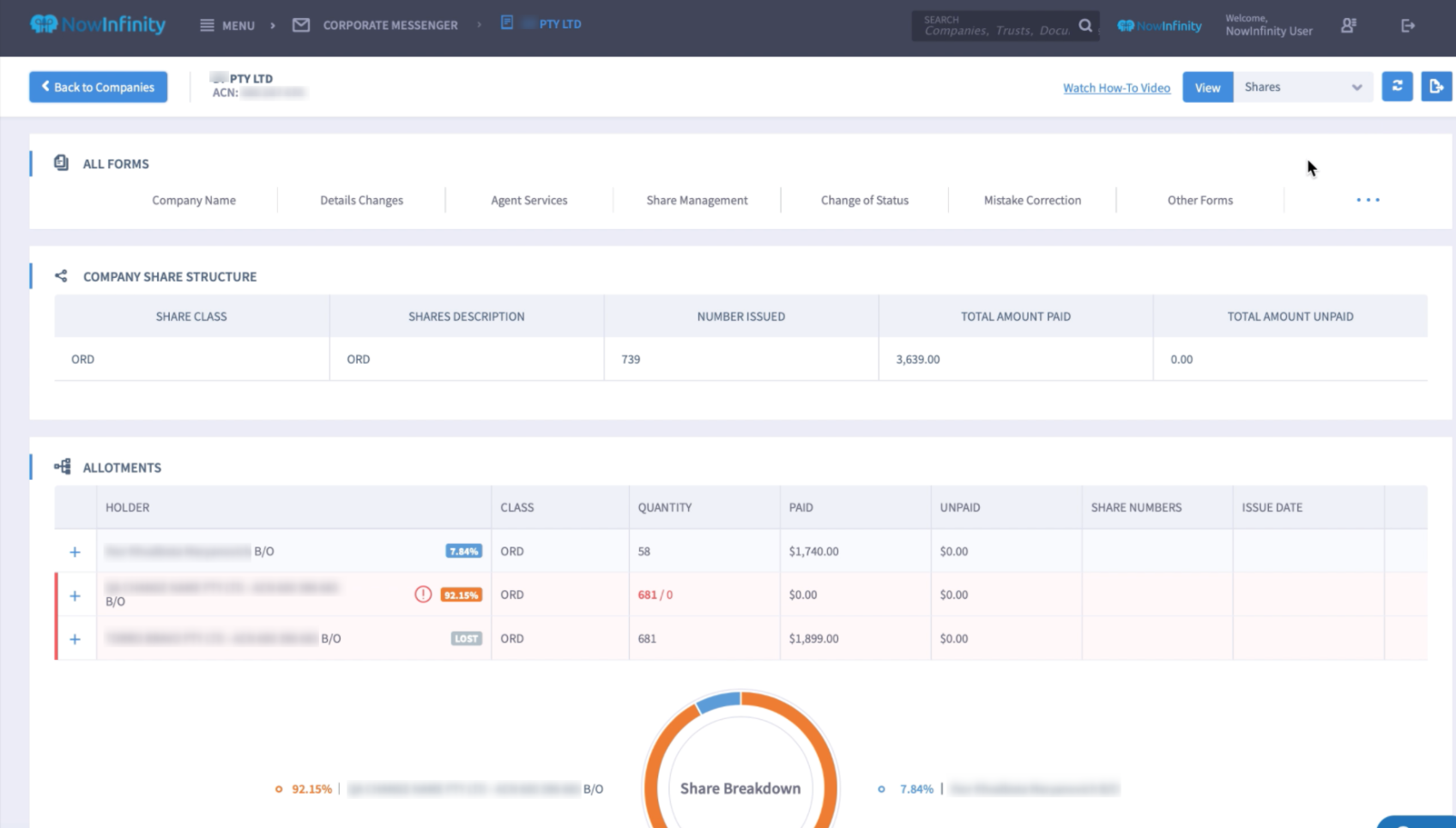The image size is (1456, 828).
Task: Click the orange 92.15% badge
Action: click(x=461, y=595)
